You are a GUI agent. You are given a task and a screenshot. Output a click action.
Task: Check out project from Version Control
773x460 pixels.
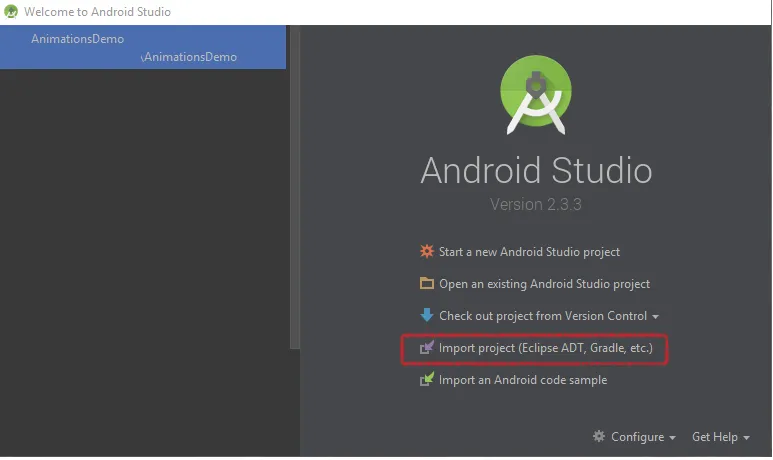coord(543,316)
